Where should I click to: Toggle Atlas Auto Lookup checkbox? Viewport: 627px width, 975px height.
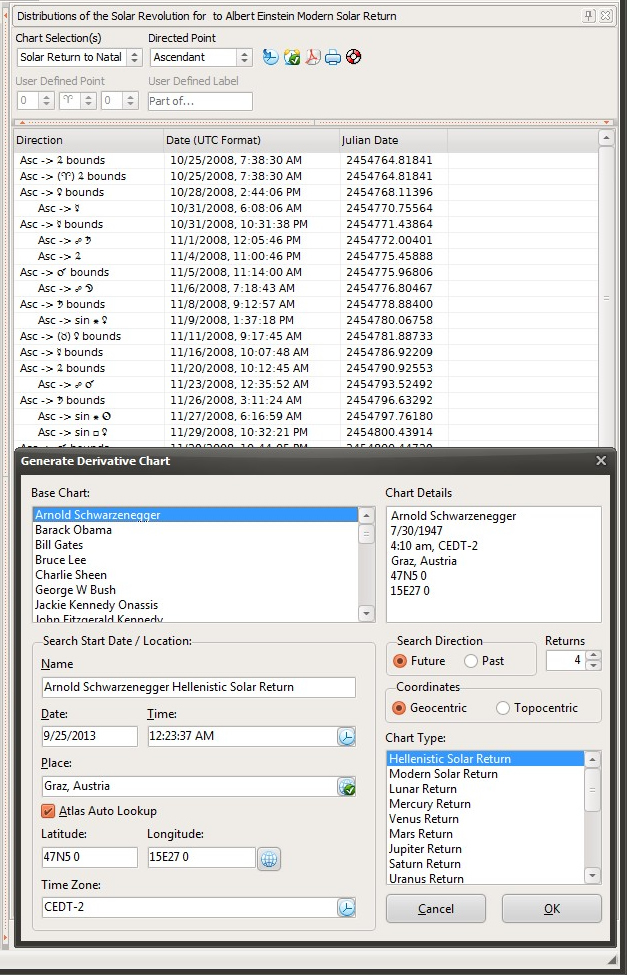coord(48,811)
